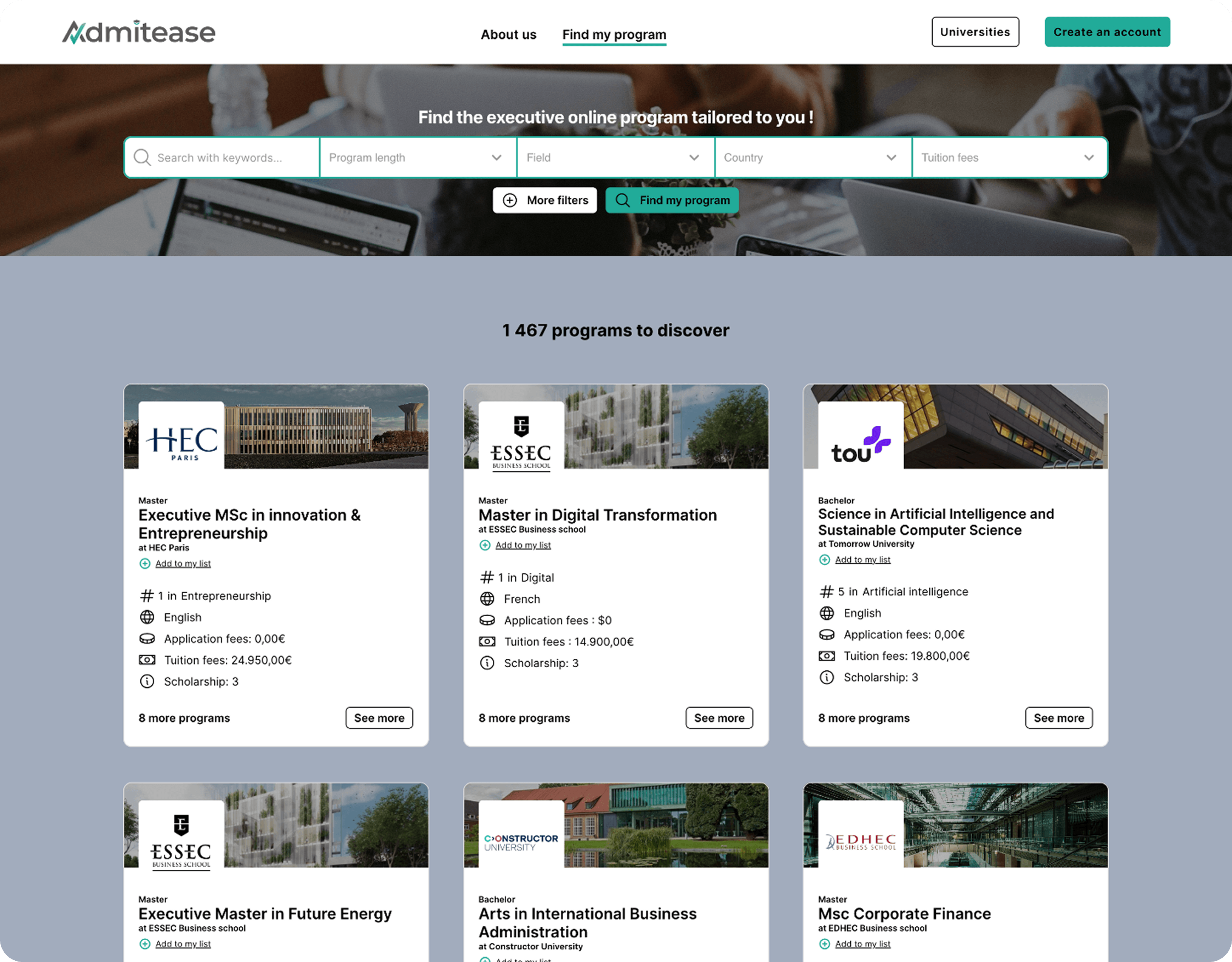Viewport: 1232px width, 962px height.
Task: Click the Admitease logo
Action: 138,32
